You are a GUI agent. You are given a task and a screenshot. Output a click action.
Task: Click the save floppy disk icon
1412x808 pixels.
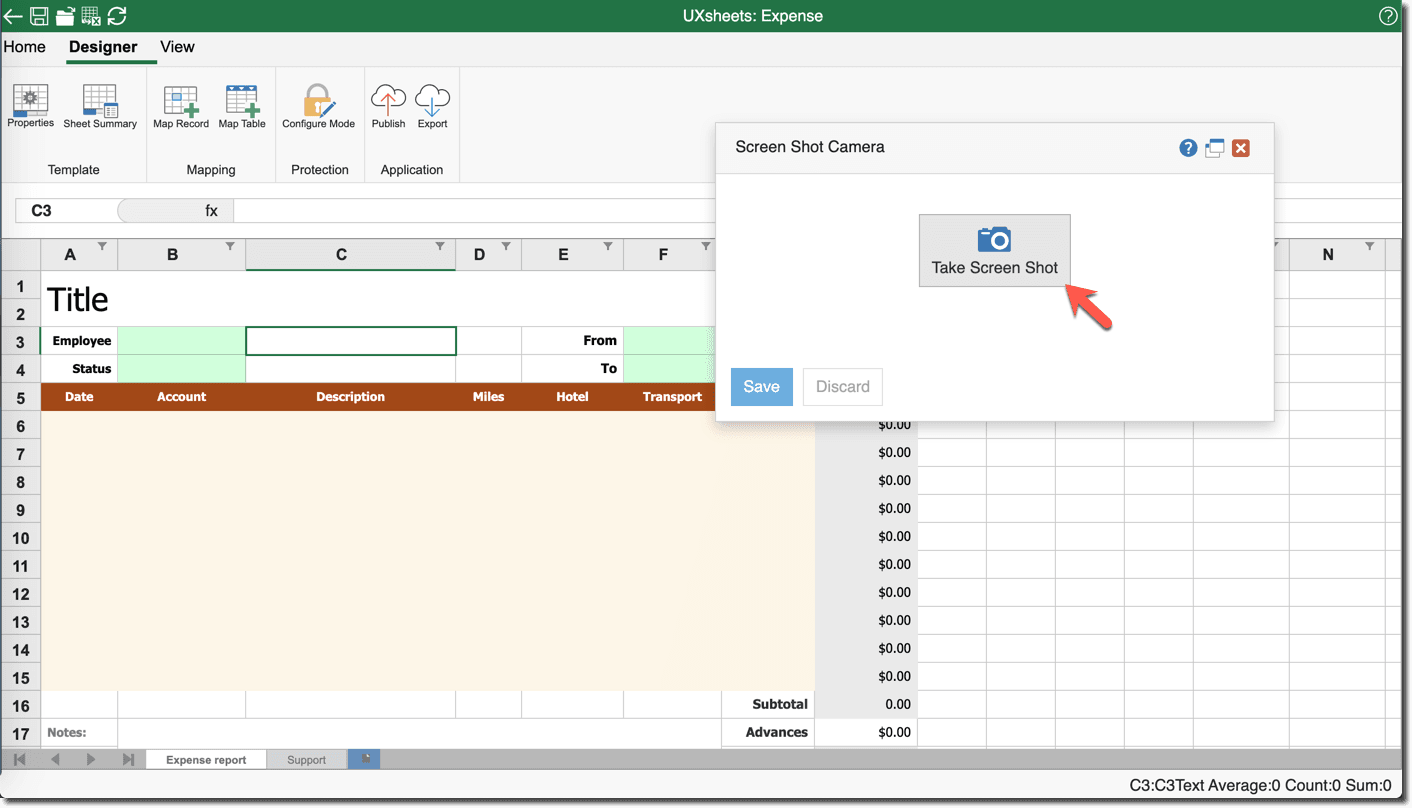[39, 16]
